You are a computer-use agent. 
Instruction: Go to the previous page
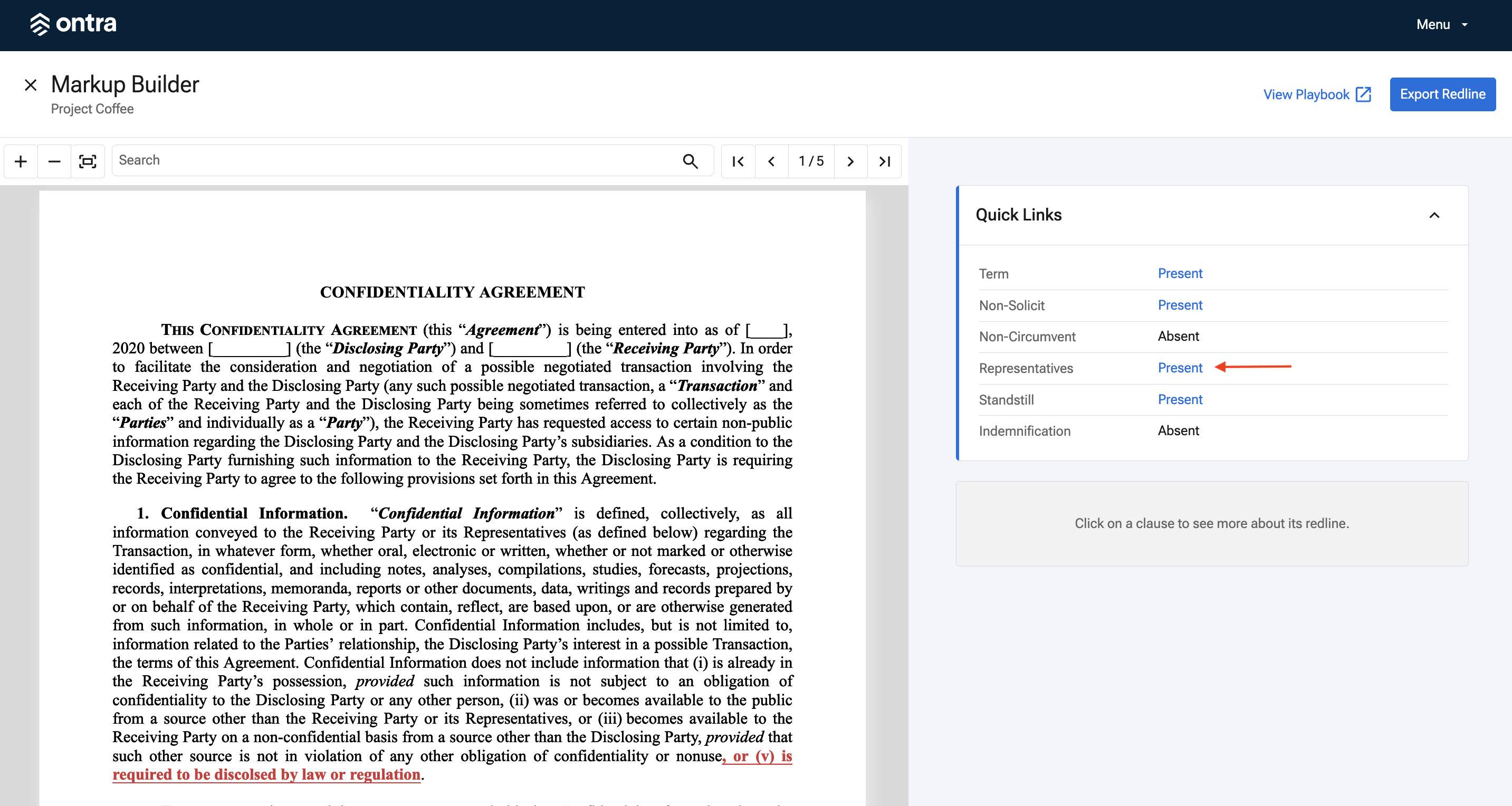tap(771, 161)
